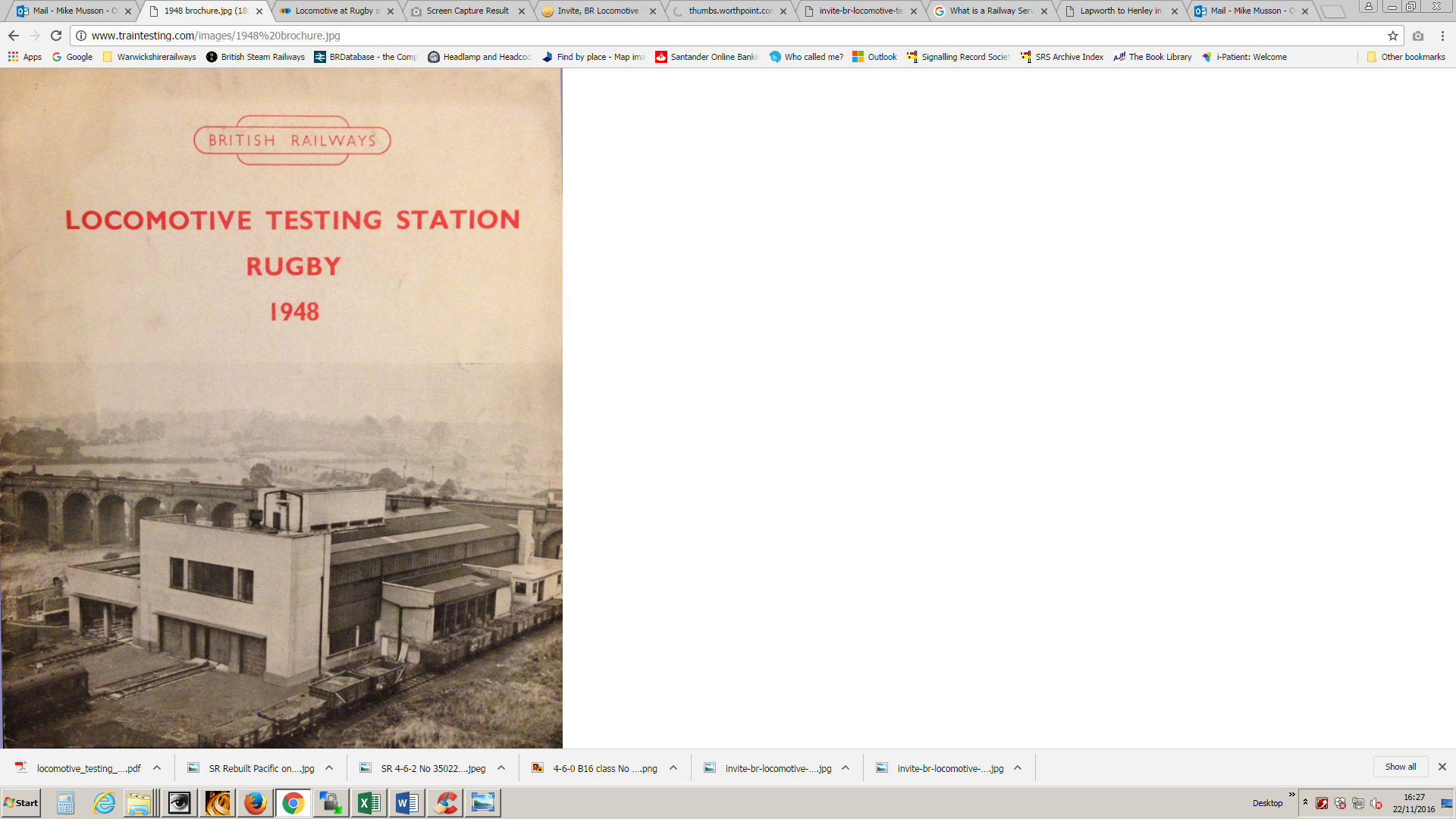Viewport: 1456px width, 819px height.
Task: Open the Windows Start menu
Action: [21, 803]
